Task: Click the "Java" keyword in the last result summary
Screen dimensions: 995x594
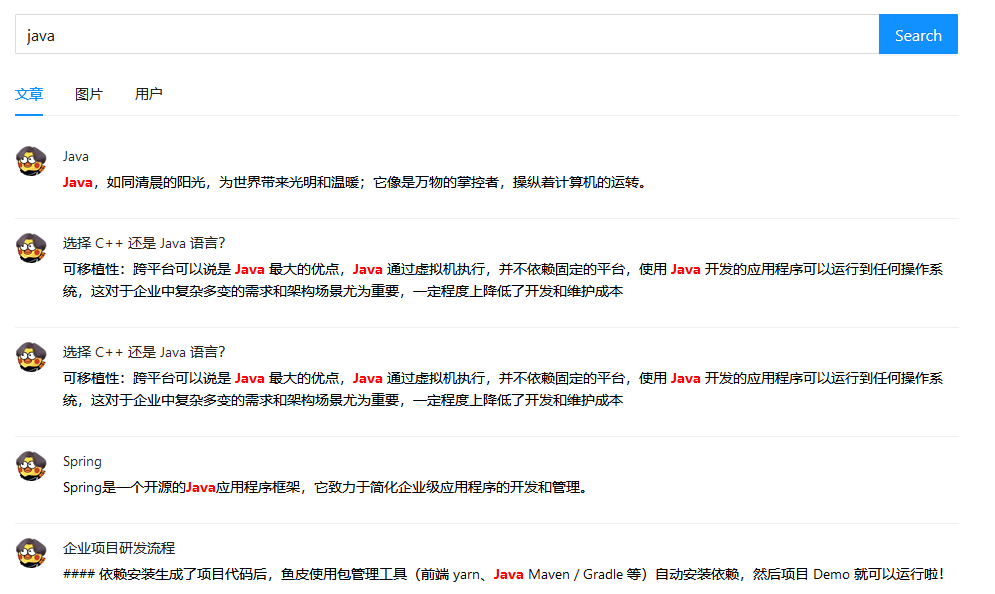Action: pyautogui.click(x=508, y=573)
